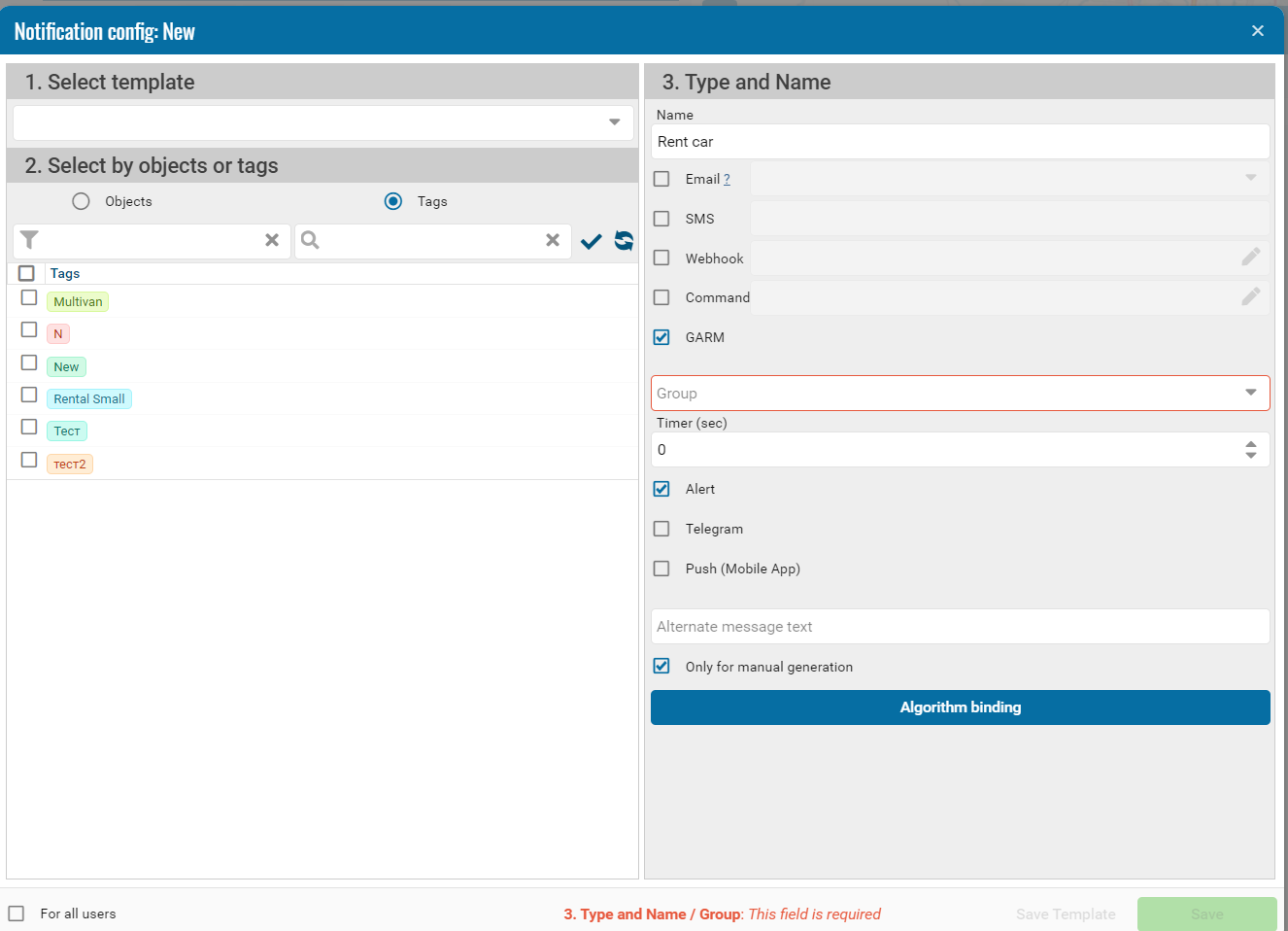1288x931 pixels.
Task: Open the Email recipients dropdown
Action: point(1250,178)
